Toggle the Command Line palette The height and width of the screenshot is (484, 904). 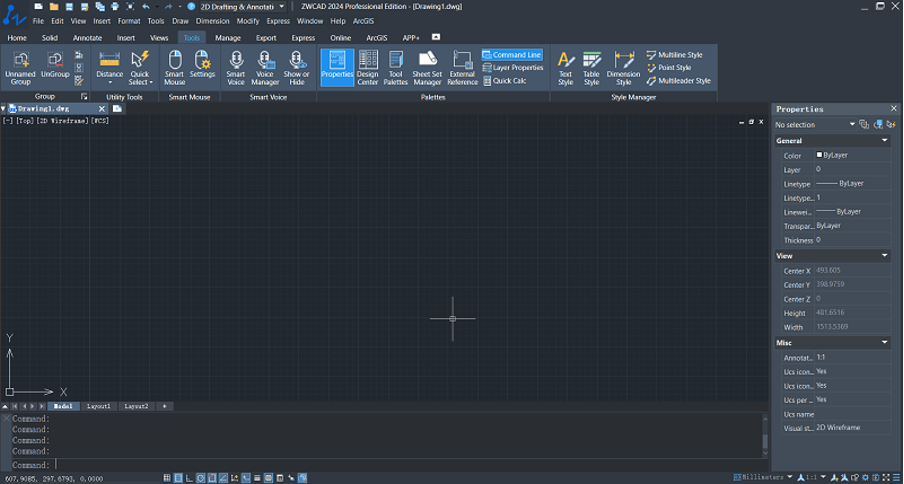(512, 55)
